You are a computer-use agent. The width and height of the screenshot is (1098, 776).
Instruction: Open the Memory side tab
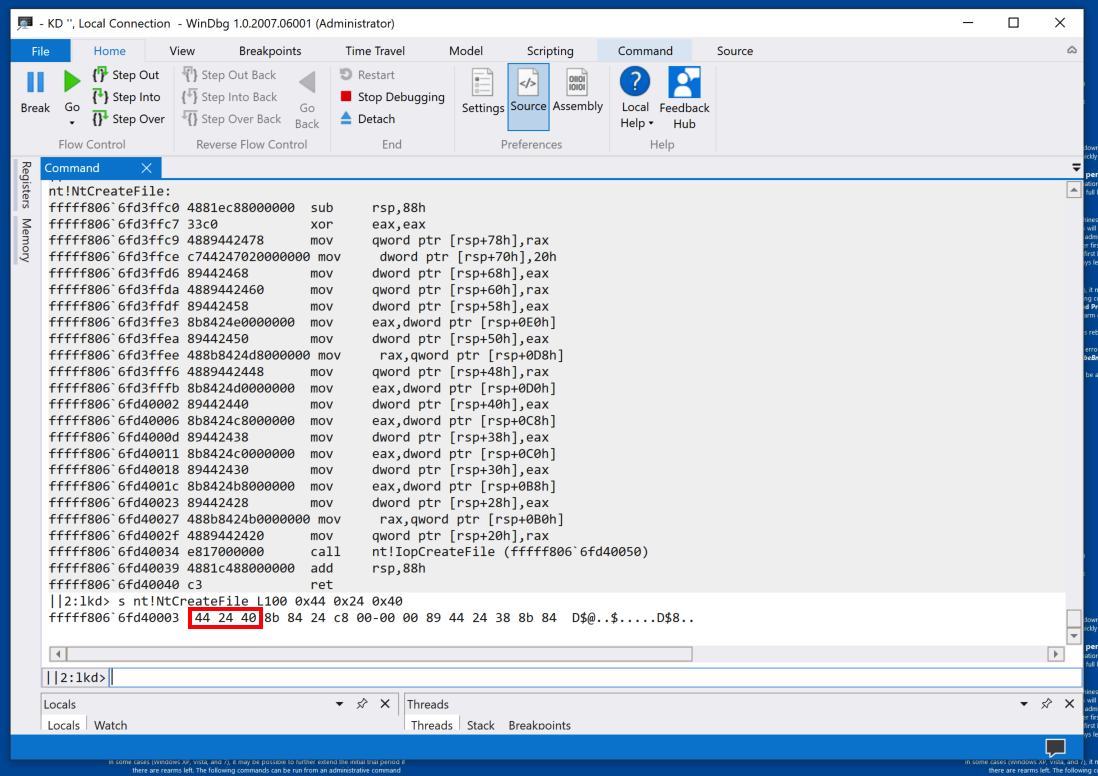(26, 240)
